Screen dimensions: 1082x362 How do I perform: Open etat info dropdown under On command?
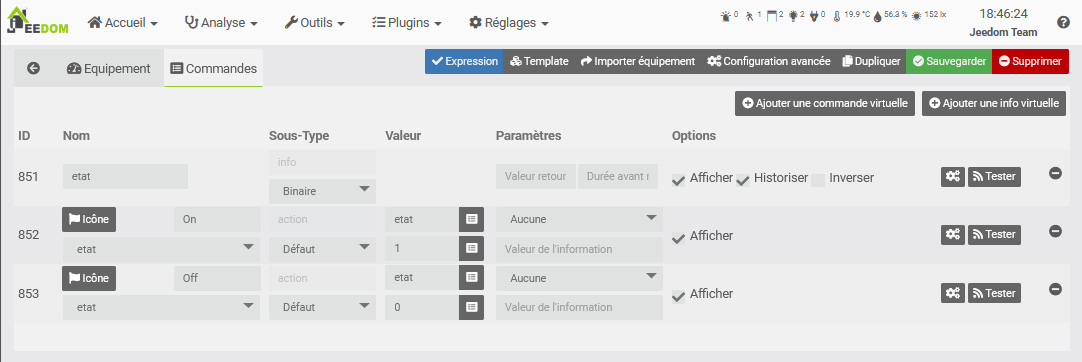coord(161,249)
